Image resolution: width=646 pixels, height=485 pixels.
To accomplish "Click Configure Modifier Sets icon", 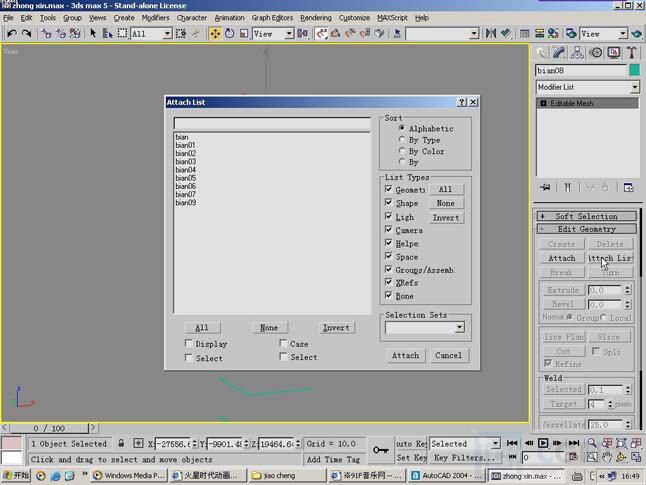I will (x=628, y=187).
